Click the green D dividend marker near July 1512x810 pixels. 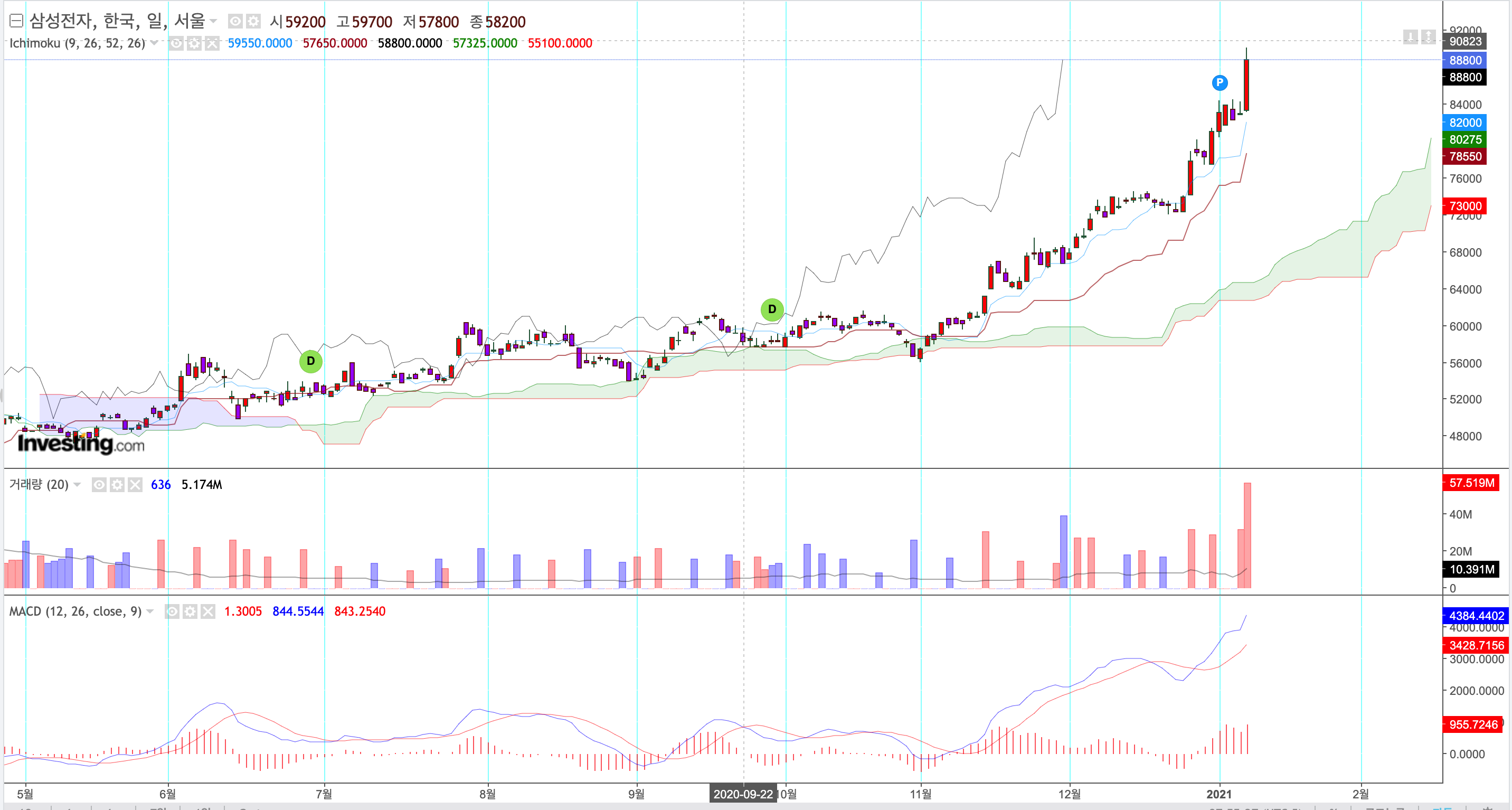[x=310, y=361]
